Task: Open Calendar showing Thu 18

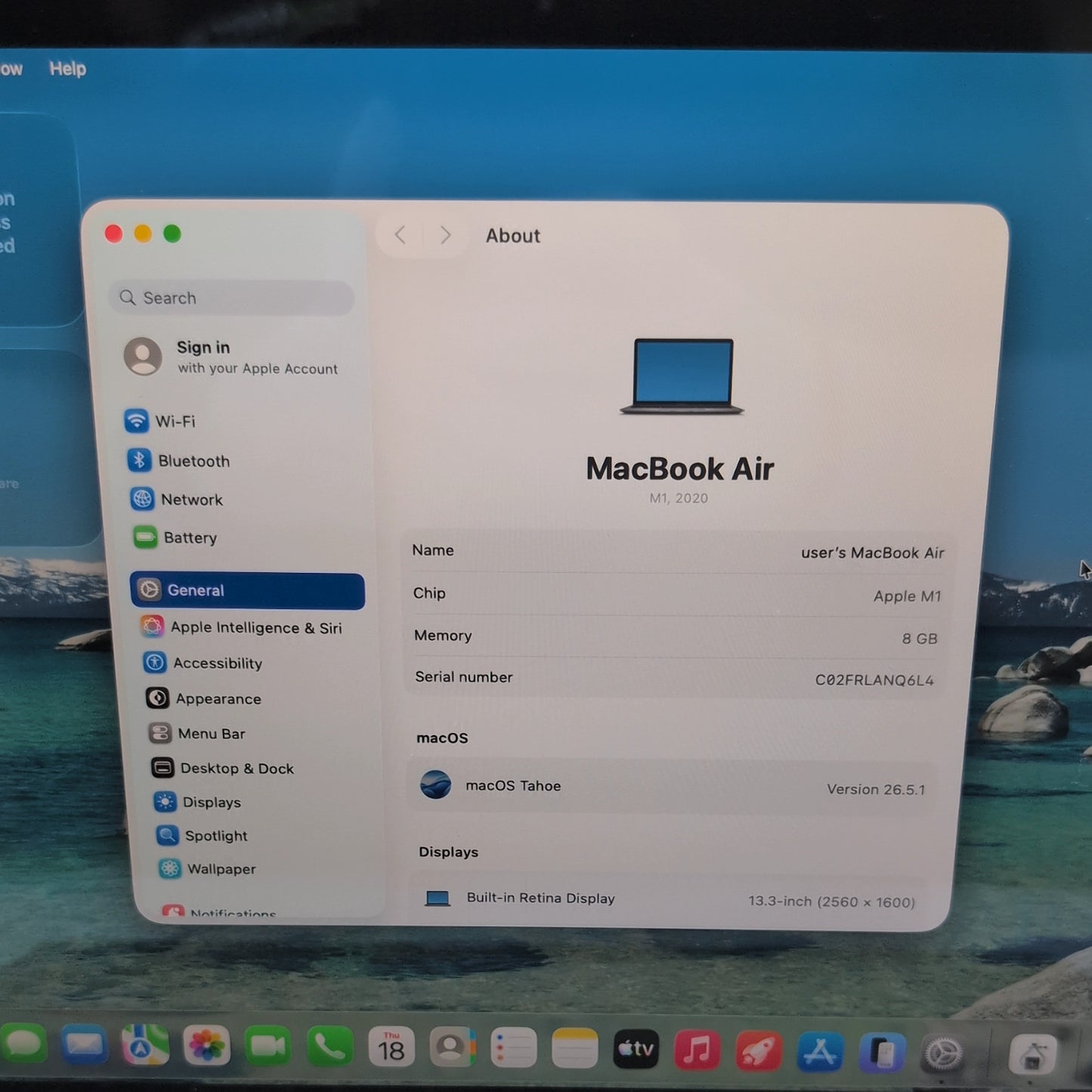Action: click(391, 1048)
